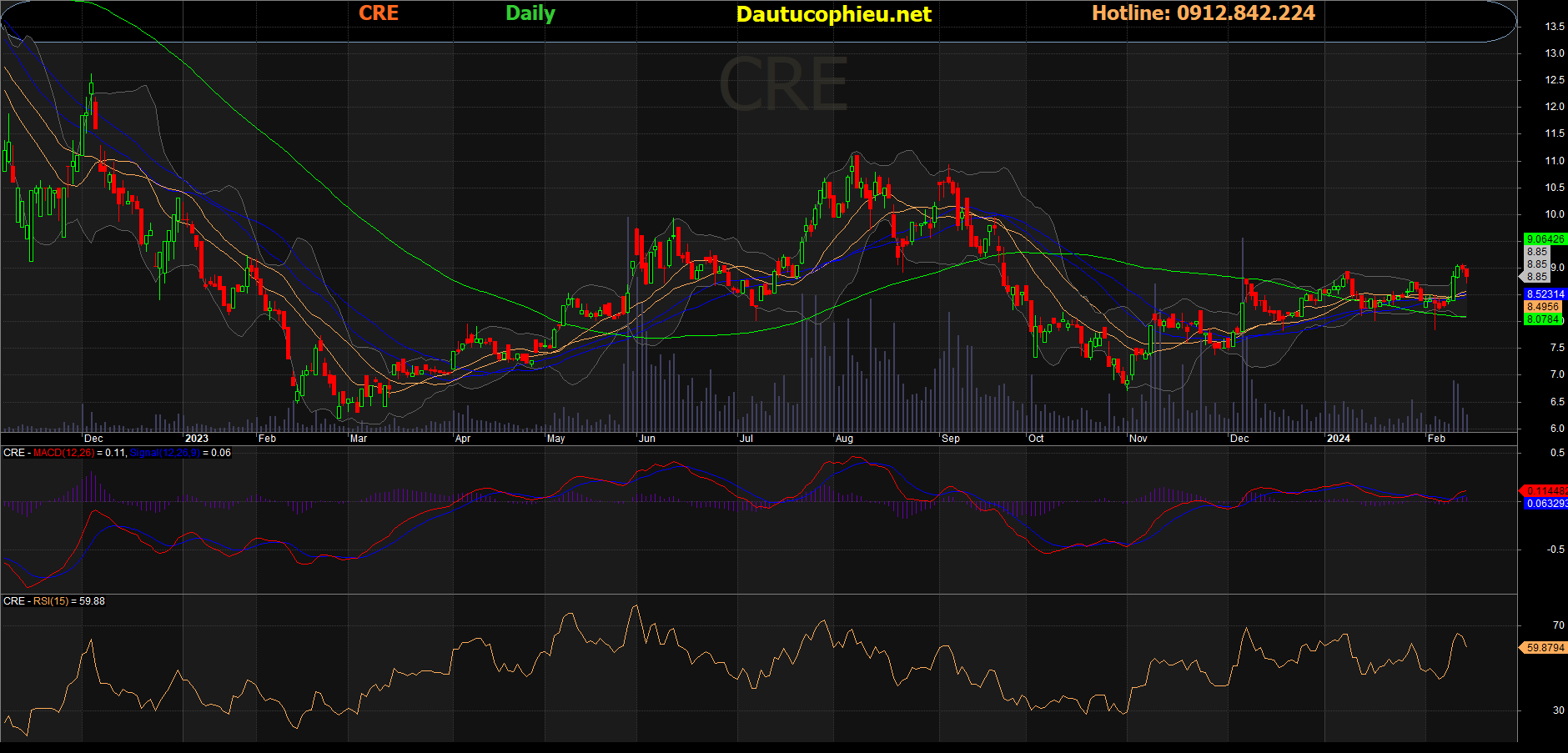Click the green Daily timeframe label
Screen dimensions: 1568x753
coord(530,13)
